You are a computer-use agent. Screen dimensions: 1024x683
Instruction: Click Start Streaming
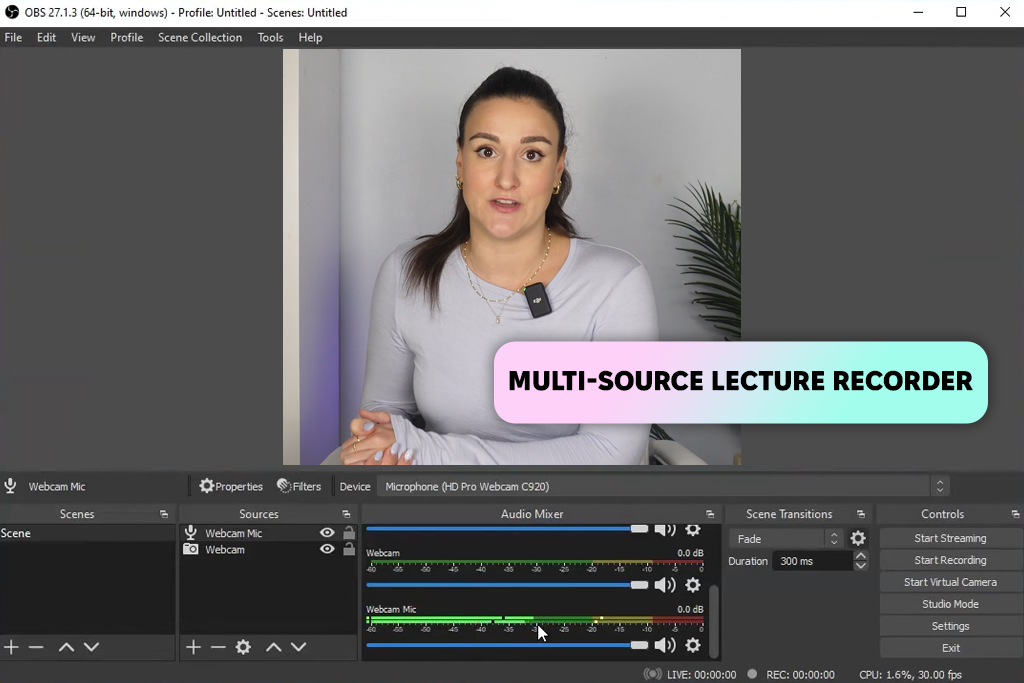[950, 538]
